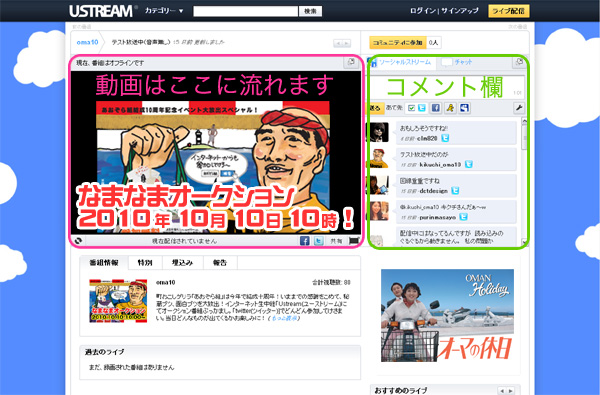Share video on Twitter from player bar
Image resolution: width=600 pixels, height=395 pixels.
(x=318, y=241)
